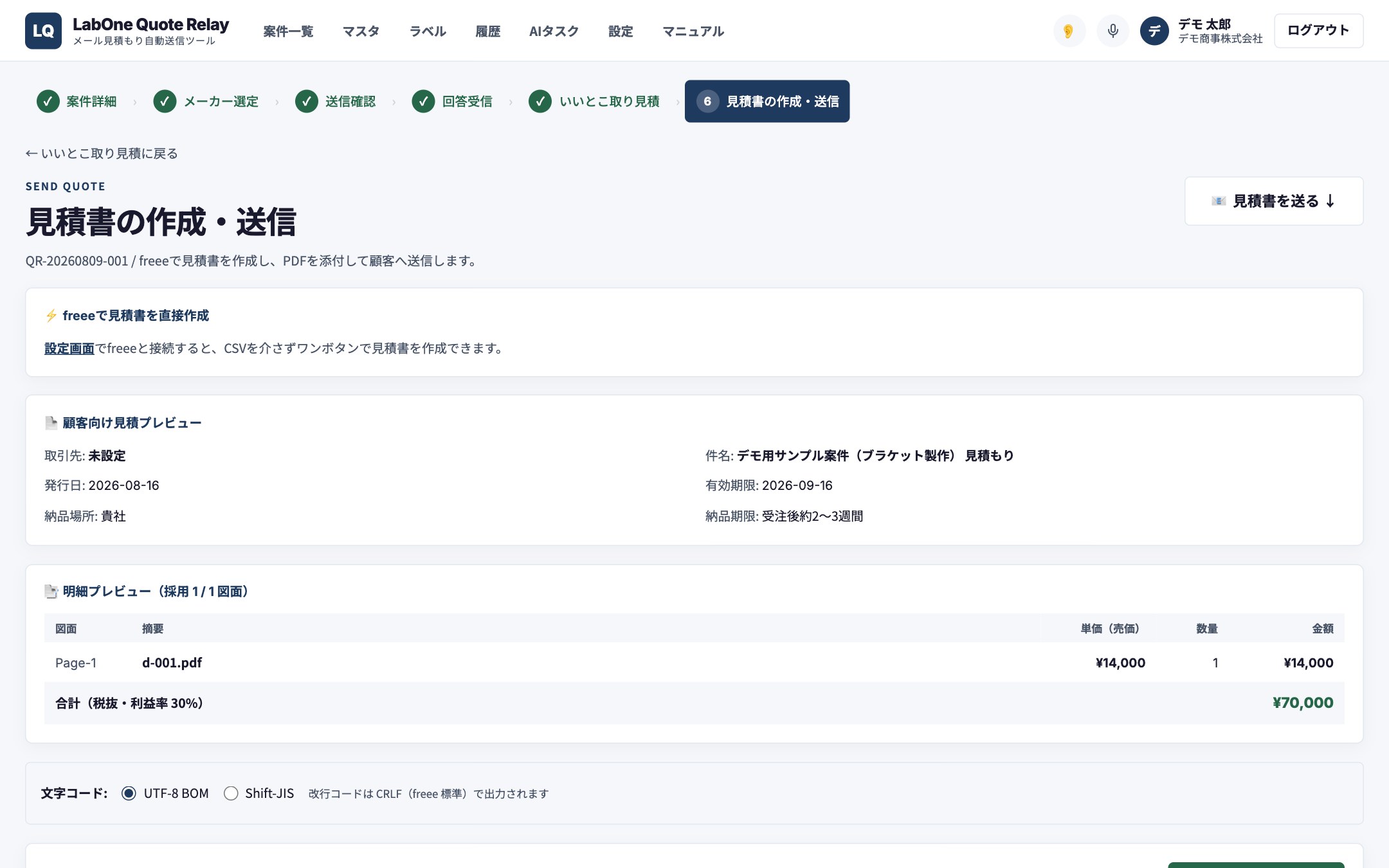Image resolution: width=1389 pixels, height=868 pixels.
Task: Open the AIタスク menu
Action: pyautogui.click(x=554, y=31)
